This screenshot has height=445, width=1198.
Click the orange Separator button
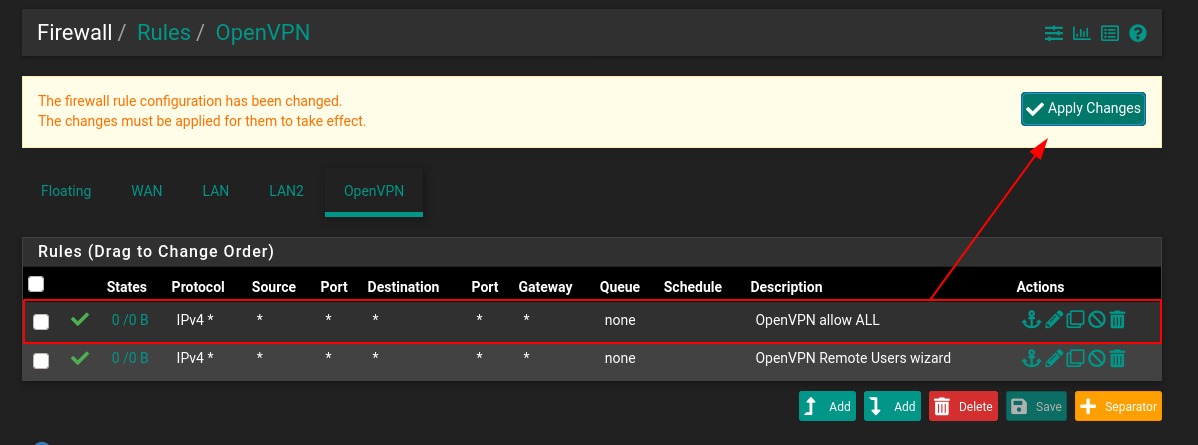(x=1119, y=406)
